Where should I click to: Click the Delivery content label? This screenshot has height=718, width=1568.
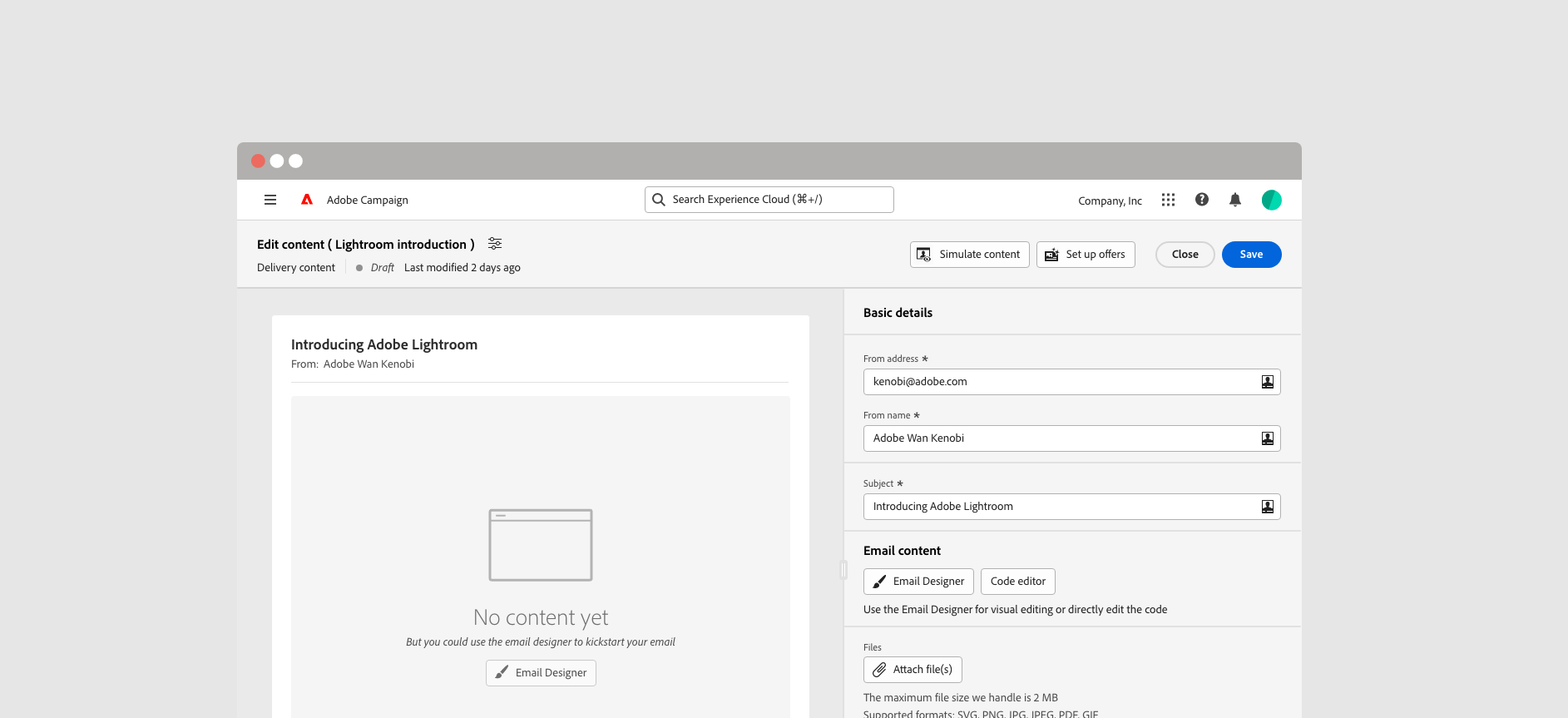click(296, 268)
